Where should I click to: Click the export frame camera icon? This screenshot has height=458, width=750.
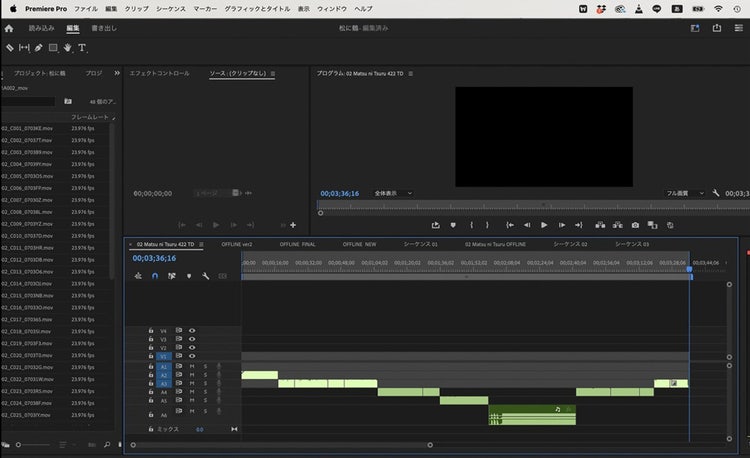pyautogui.click(x=635, y=225)
